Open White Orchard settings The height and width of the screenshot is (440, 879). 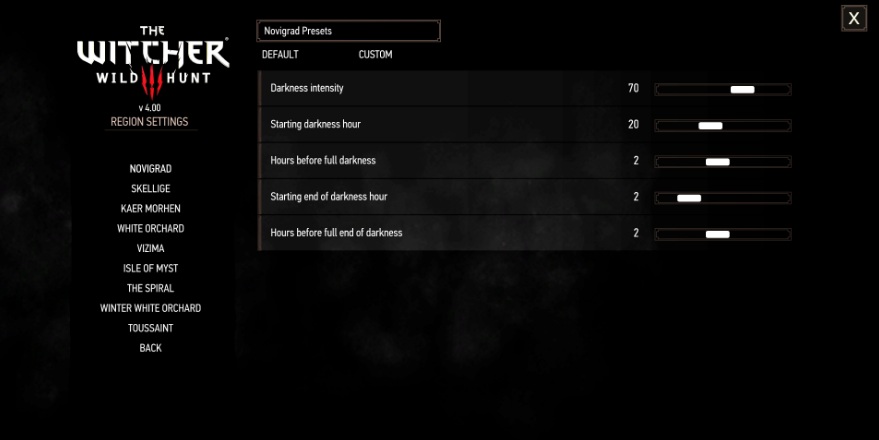150,229
